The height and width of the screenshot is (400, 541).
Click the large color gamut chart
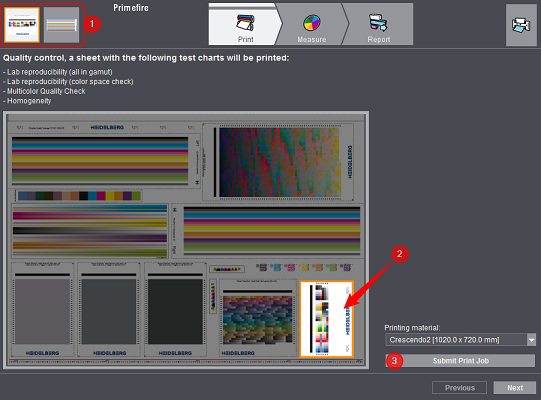click(278, 162)
